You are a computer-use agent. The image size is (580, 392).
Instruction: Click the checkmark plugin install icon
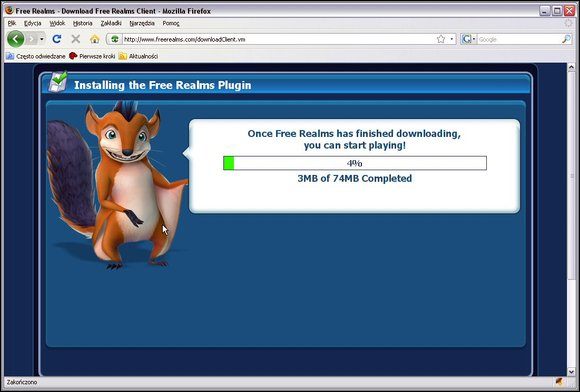click(58, 82)
